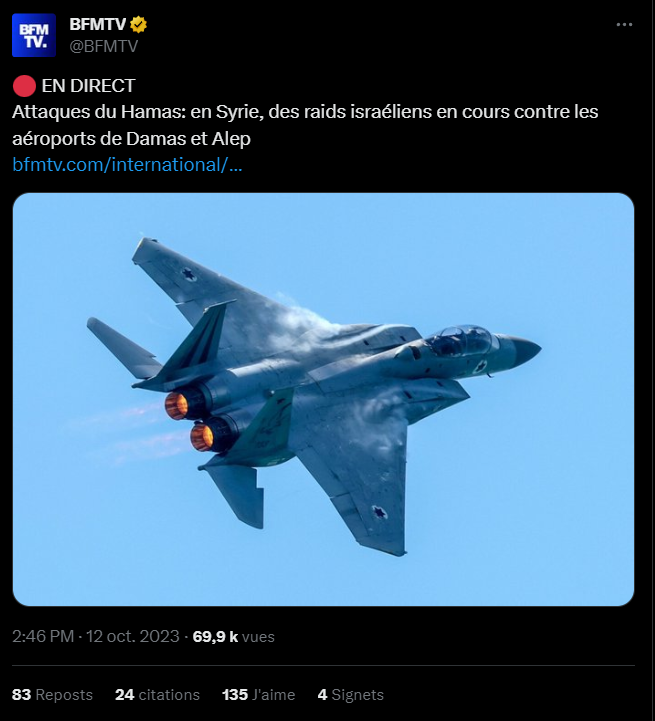Click the 12 oct. 2023 date
The width and height of the screenshot is (655, 721).
(132, 636)
